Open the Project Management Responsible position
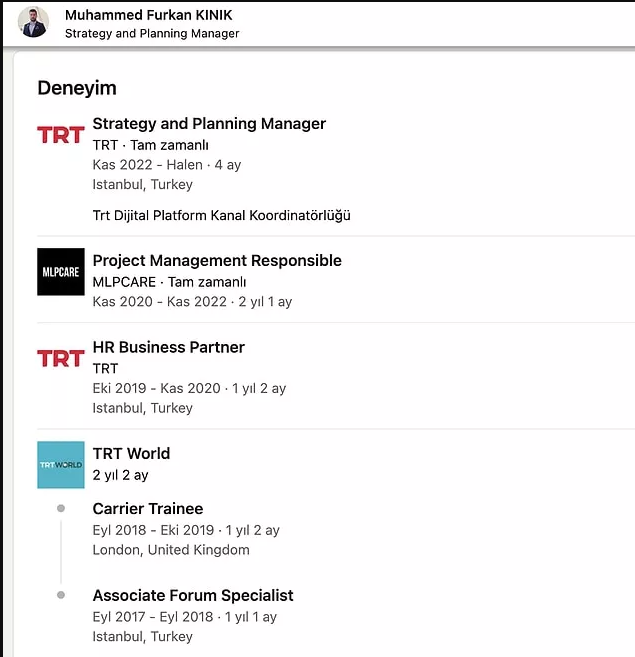This screenshot has width=635, height=657. (x=217, y=260)
